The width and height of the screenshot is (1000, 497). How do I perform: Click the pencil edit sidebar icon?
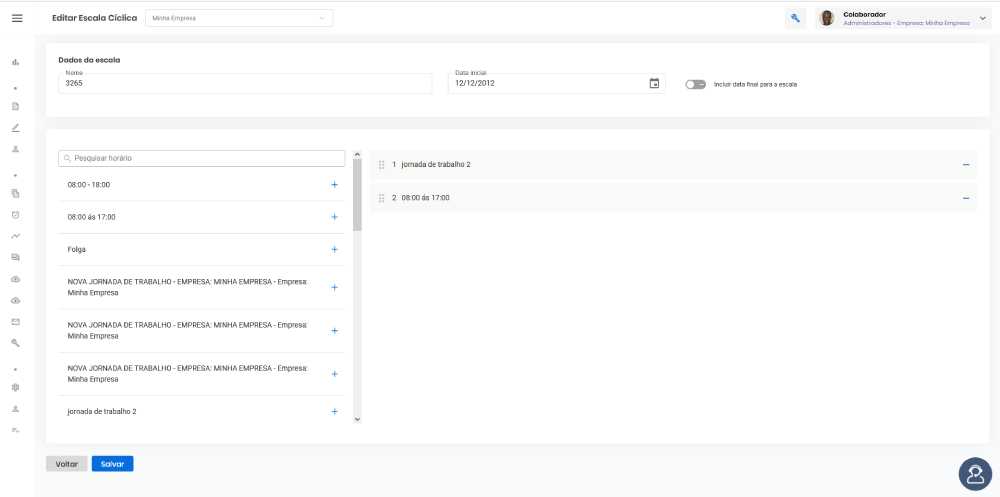16,128
